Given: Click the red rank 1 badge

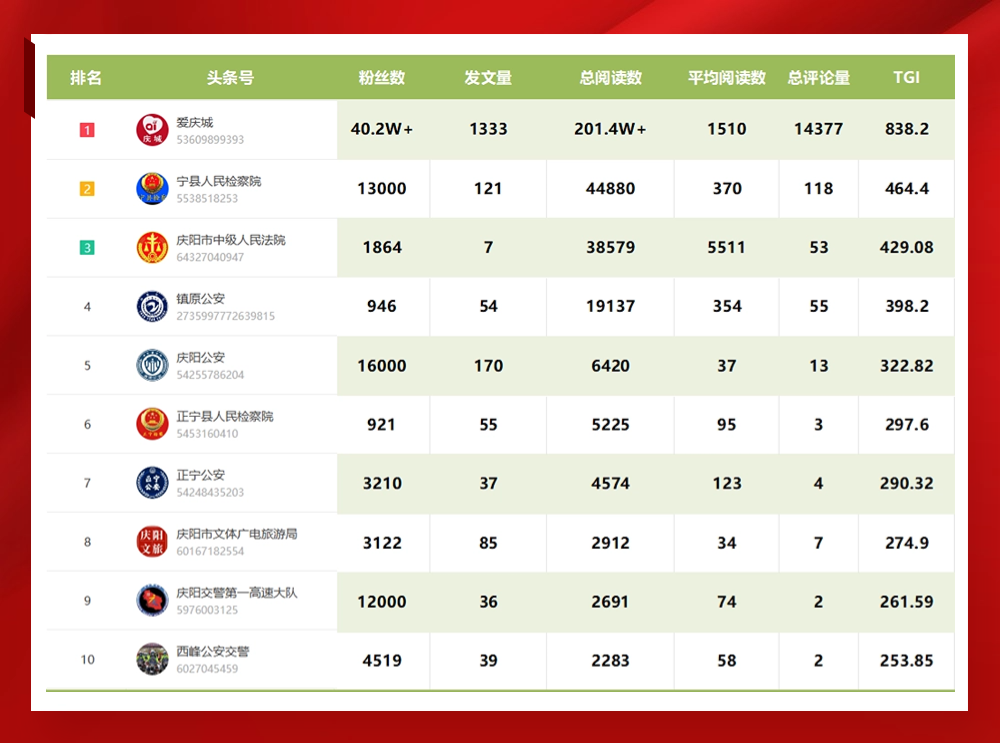Looking at the screenshot, I should (87, 130).
